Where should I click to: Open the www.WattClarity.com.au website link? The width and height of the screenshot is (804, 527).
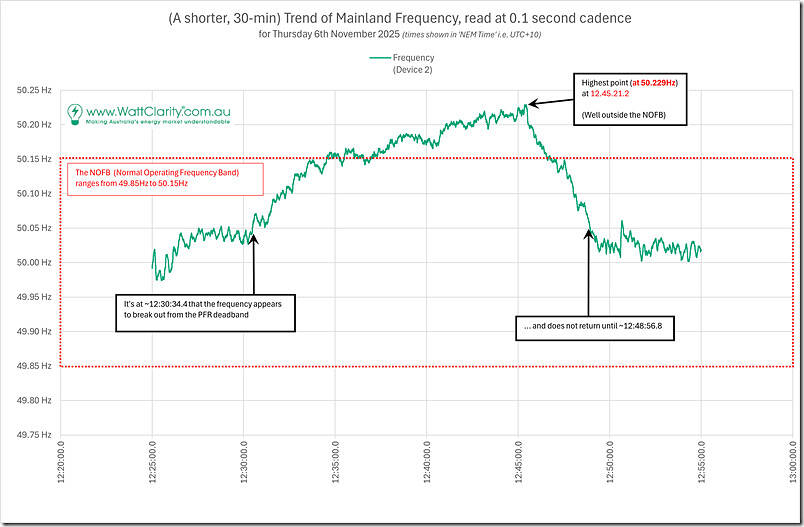pyautogui.click(x=157, y=109)
